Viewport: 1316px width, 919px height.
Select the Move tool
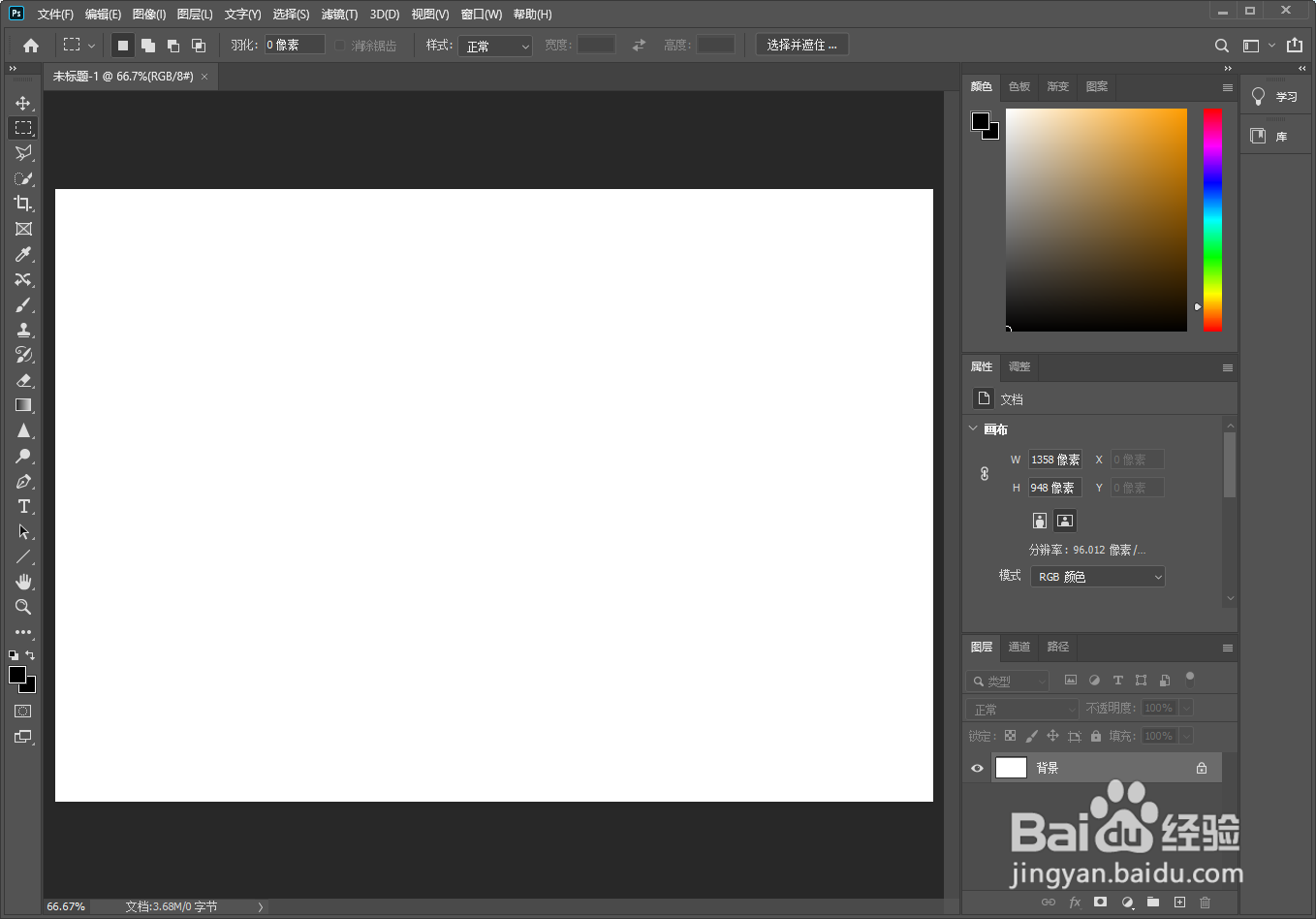point(23,102)
